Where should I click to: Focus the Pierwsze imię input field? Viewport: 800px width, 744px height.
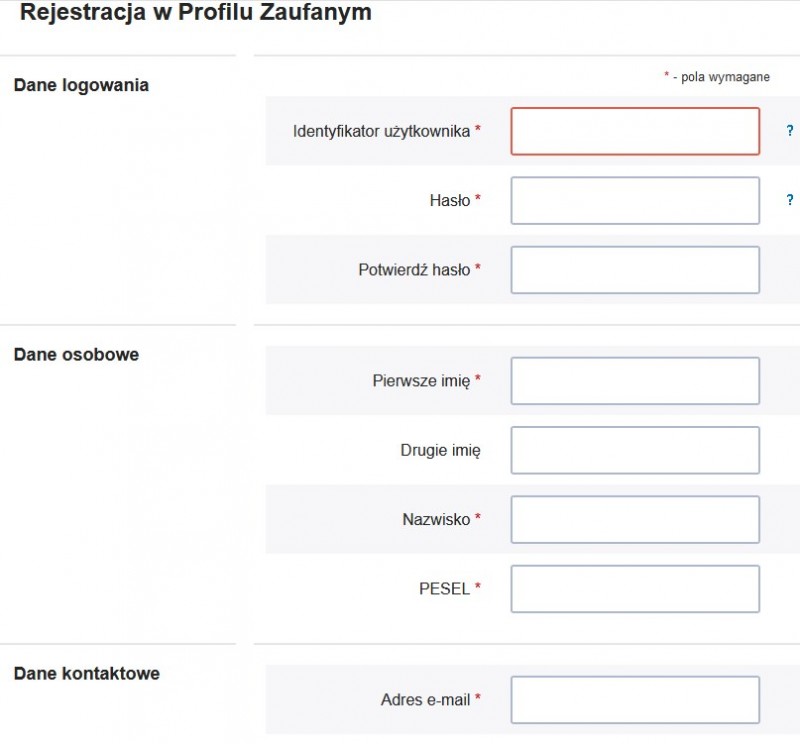[x=635, y=381]
